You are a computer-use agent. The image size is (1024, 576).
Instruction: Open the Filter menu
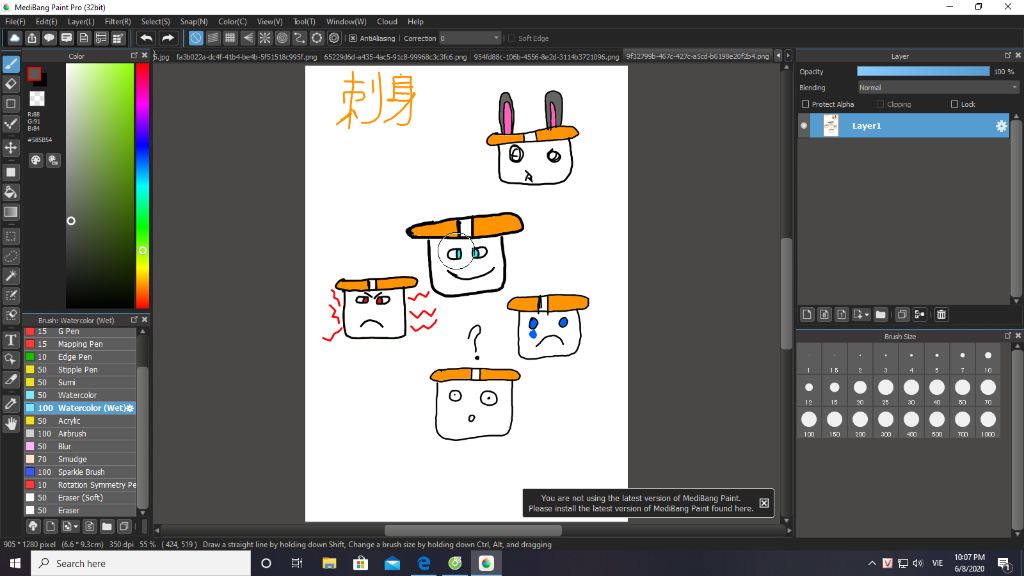pos(118,22)
